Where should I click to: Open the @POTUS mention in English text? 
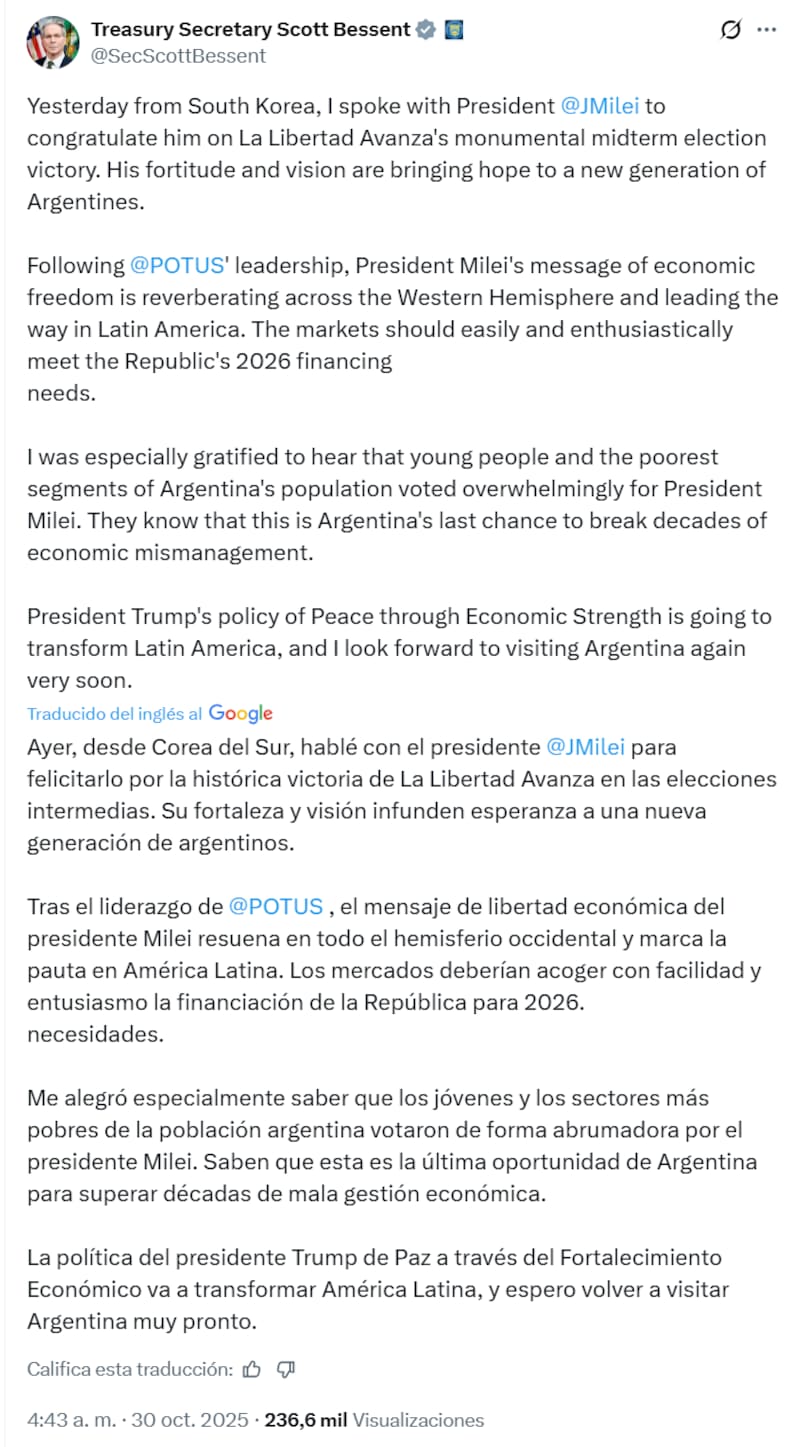point(168,266)
